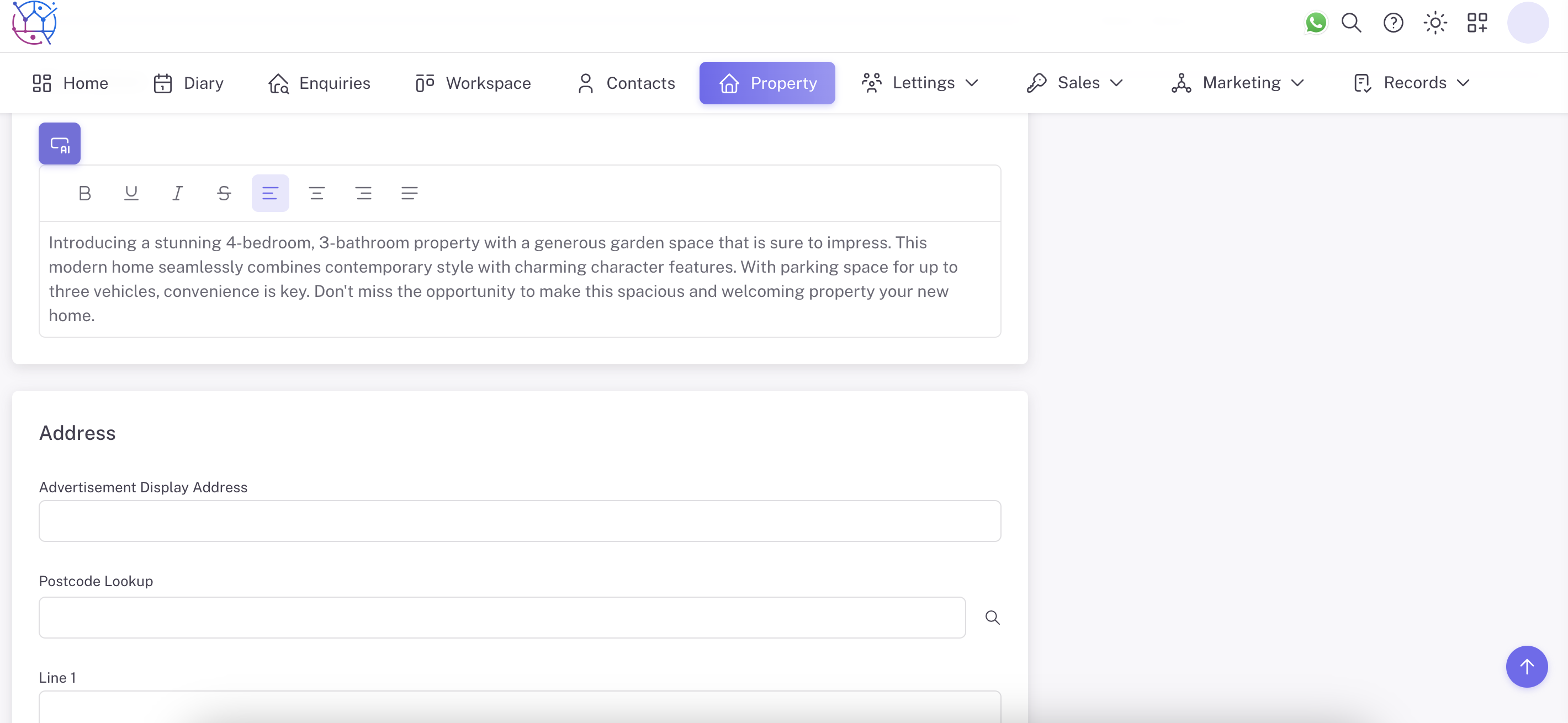The width and height of the screenshot is (1568, 723).
Task: Click the scroll-to-top arrow button
Action: coord(1526,666)
